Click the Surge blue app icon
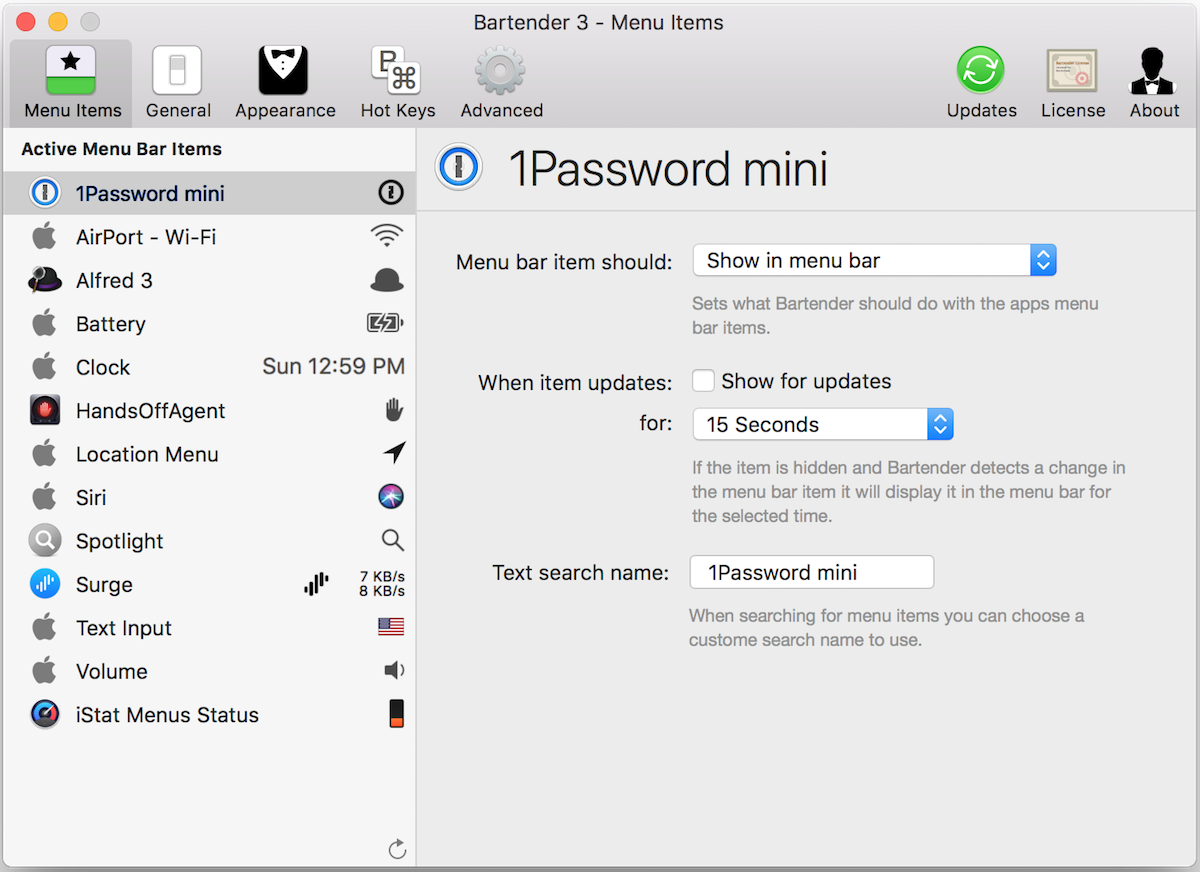1200x872 pixels. (45, 584)
